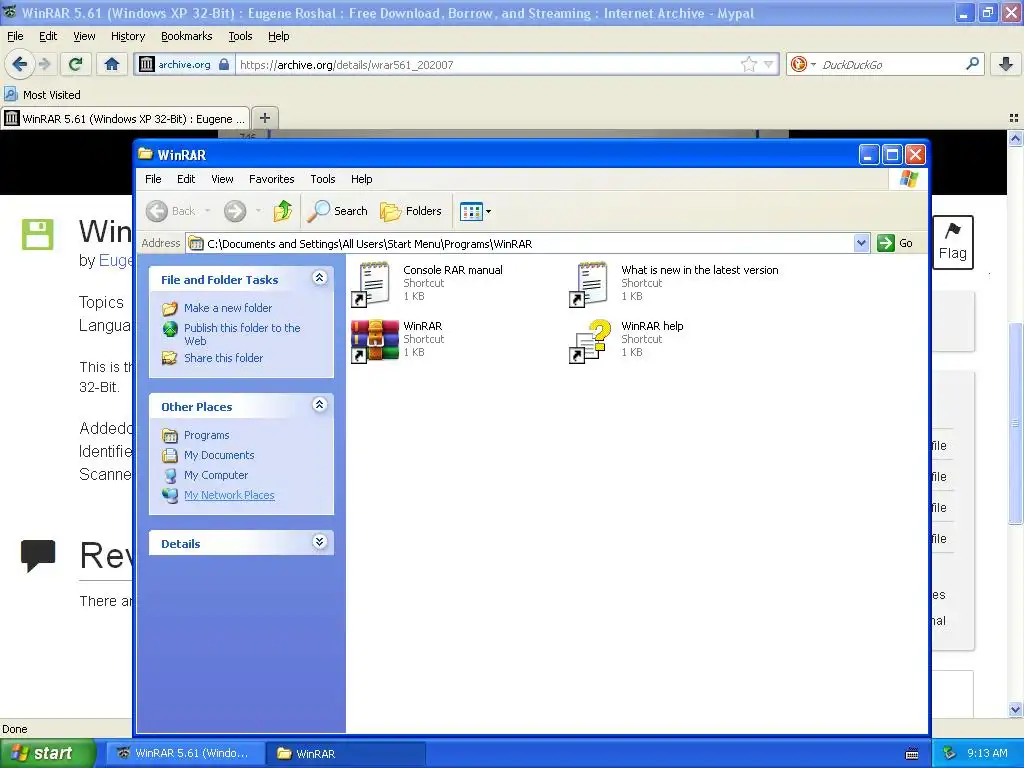Open the Help menu in WinRAR folder window

(x=361, y=179)
